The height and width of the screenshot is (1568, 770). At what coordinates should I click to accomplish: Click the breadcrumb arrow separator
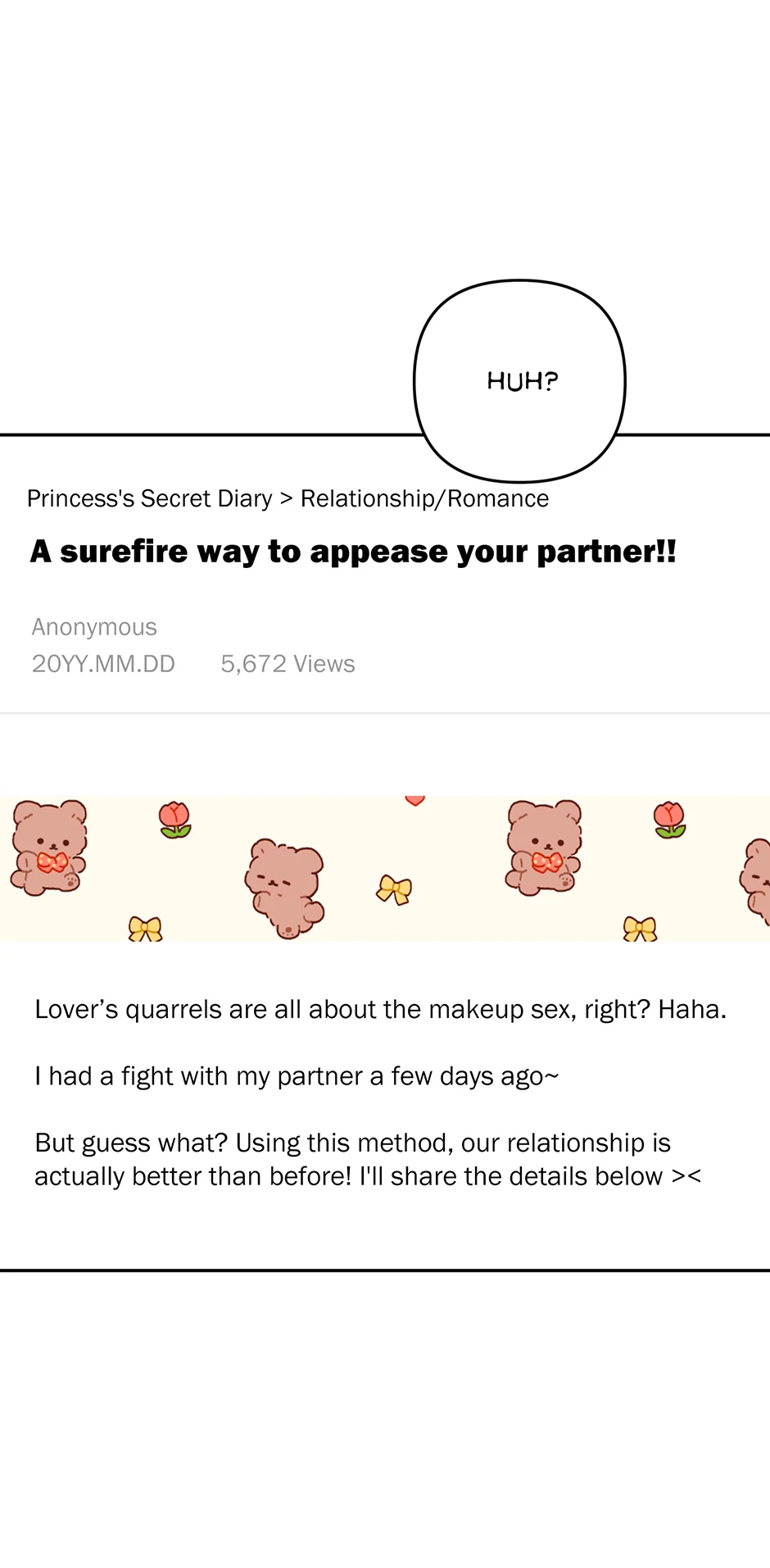pyautogui.click(x=286, y=499)
